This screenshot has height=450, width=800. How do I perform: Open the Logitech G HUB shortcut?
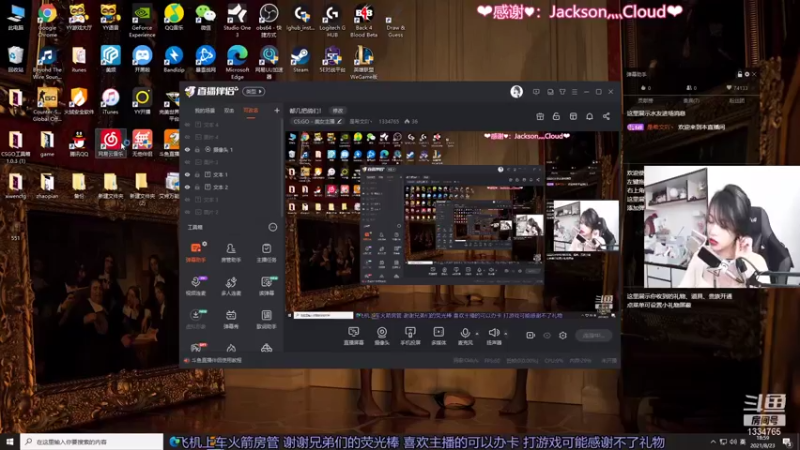(x=333, y=20)
